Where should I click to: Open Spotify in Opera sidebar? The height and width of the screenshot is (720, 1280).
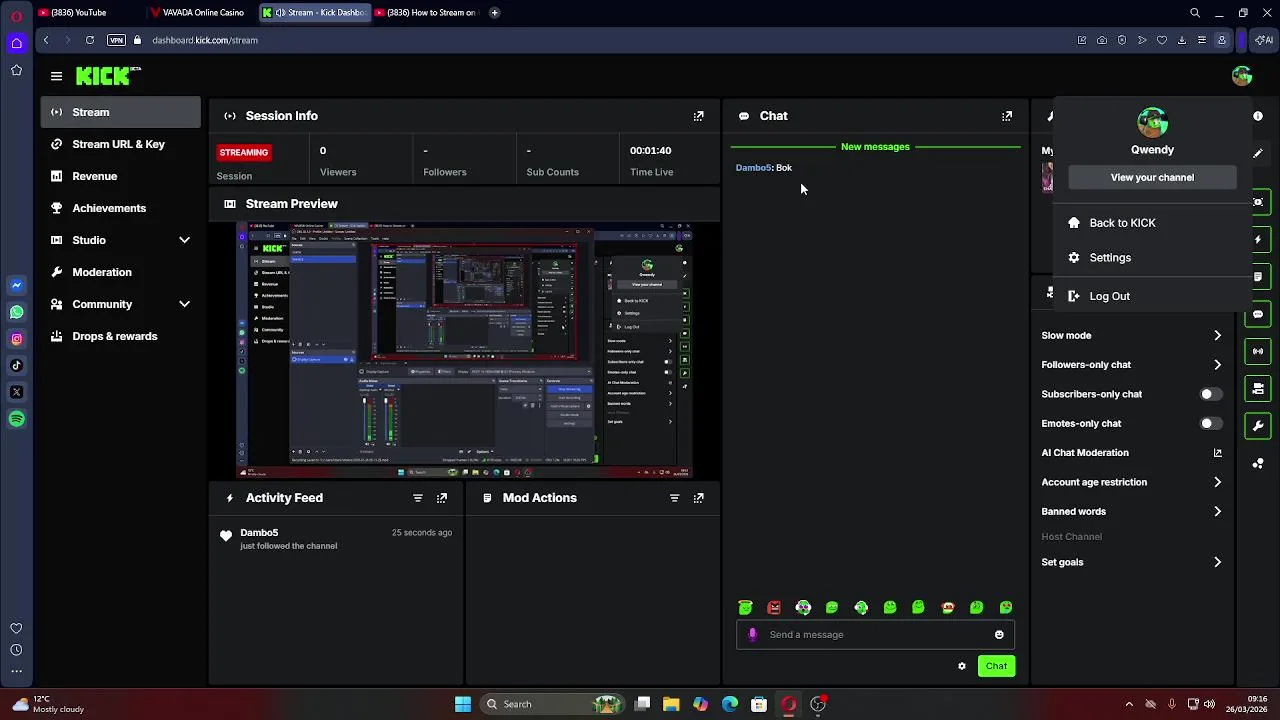click(16, 419)
